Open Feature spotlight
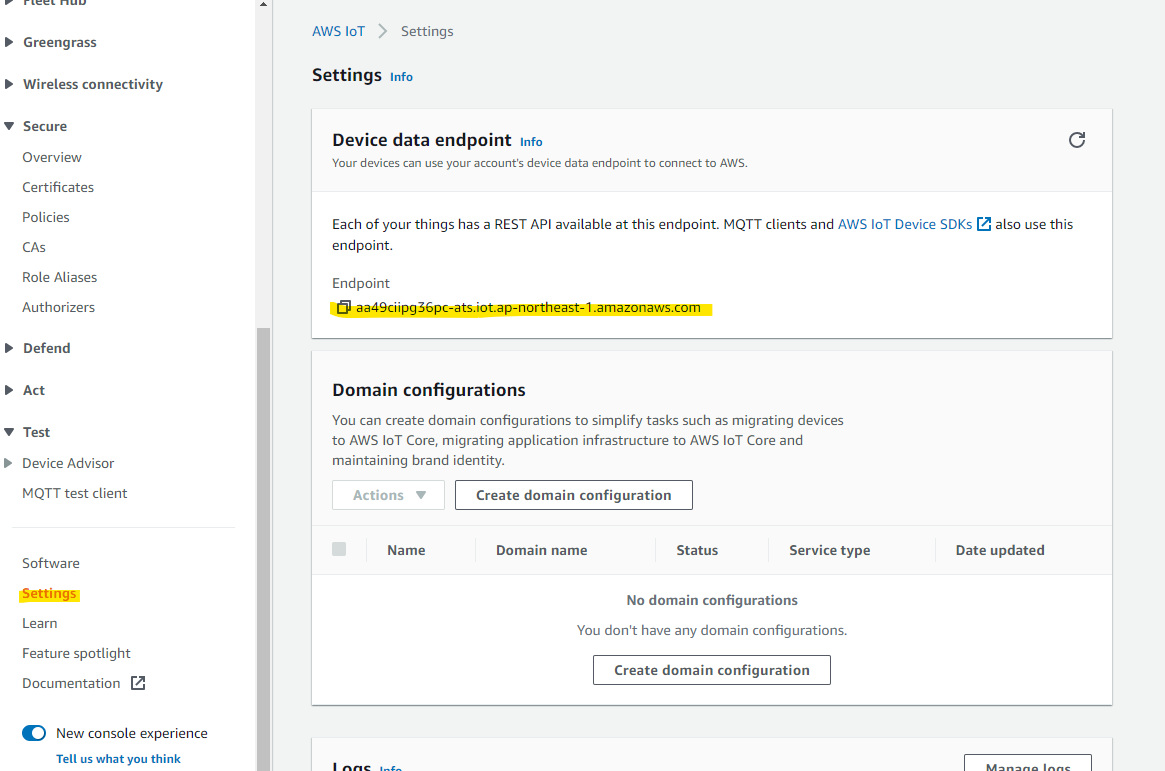1165x771 pixels. pyautogui.click(x=77, y=654)
